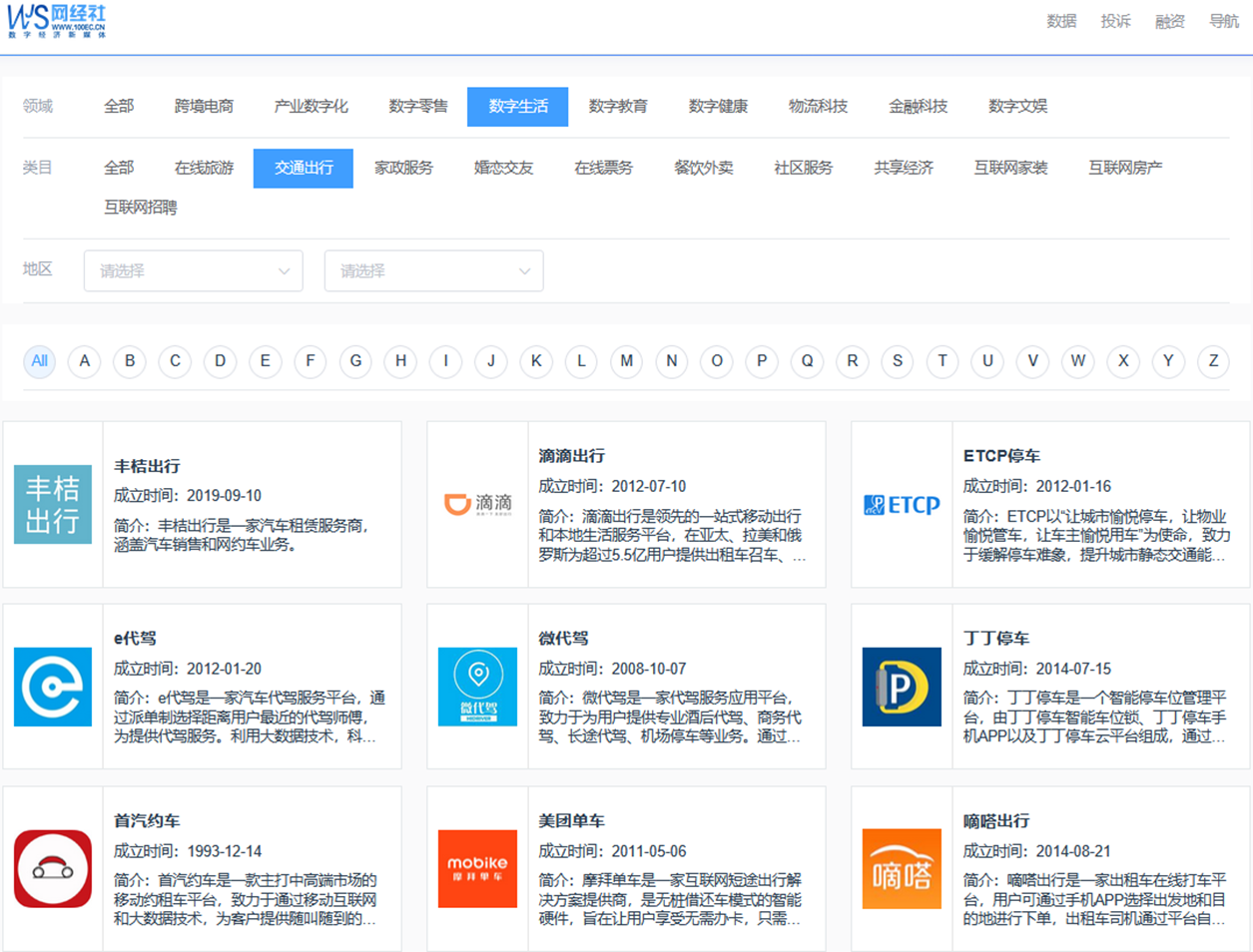Click the 嘀嗒出行 orange logo
The image size is (1253, 952).
902,867
